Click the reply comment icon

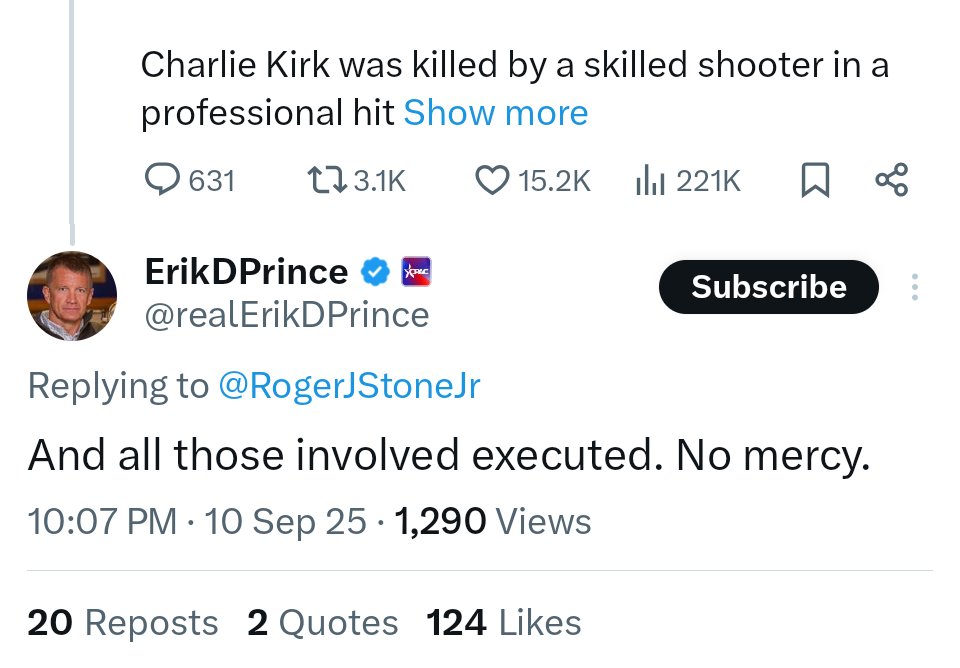162,180
